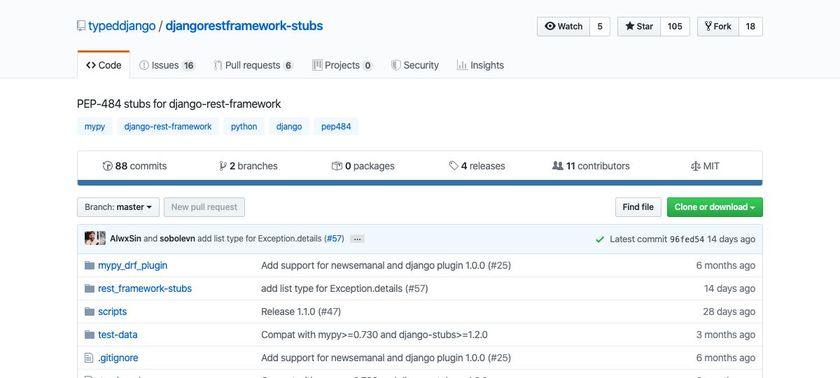Click the Watch button
The image size is (840, 378).
563,26
